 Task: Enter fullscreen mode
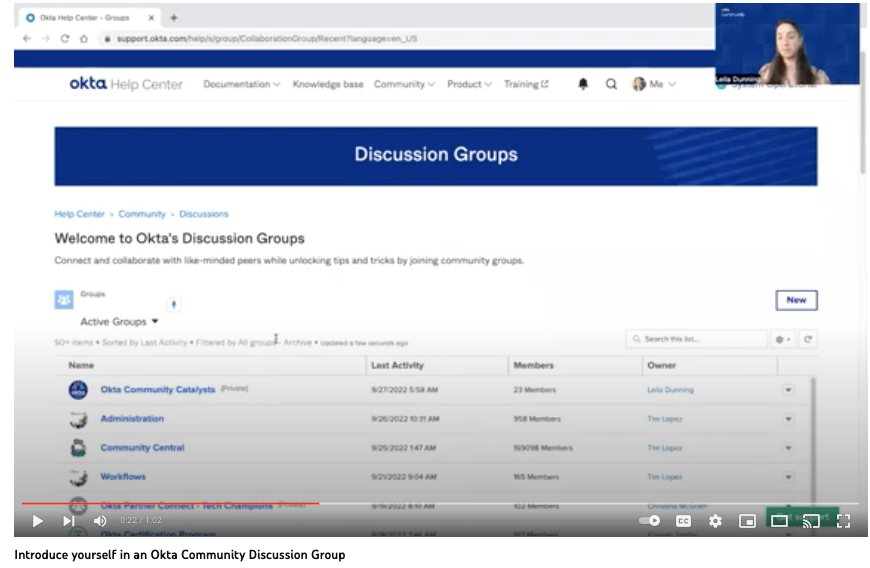[843, 521]
